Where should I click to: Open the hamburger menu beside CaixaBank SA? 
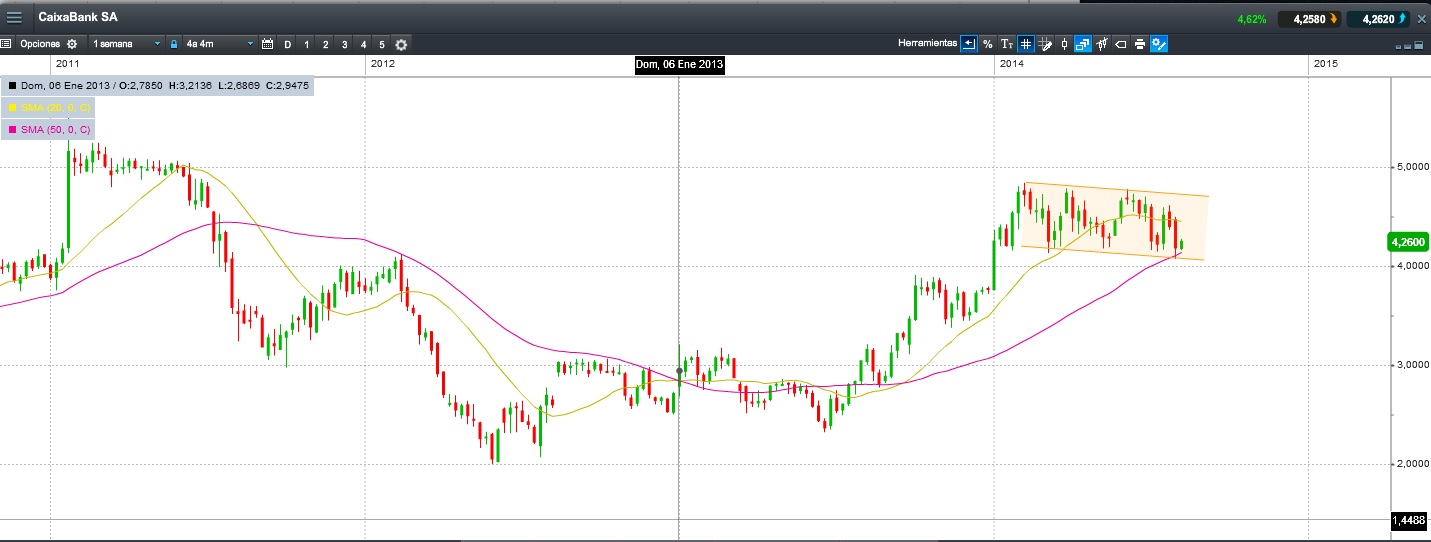[x=14, y=17]
